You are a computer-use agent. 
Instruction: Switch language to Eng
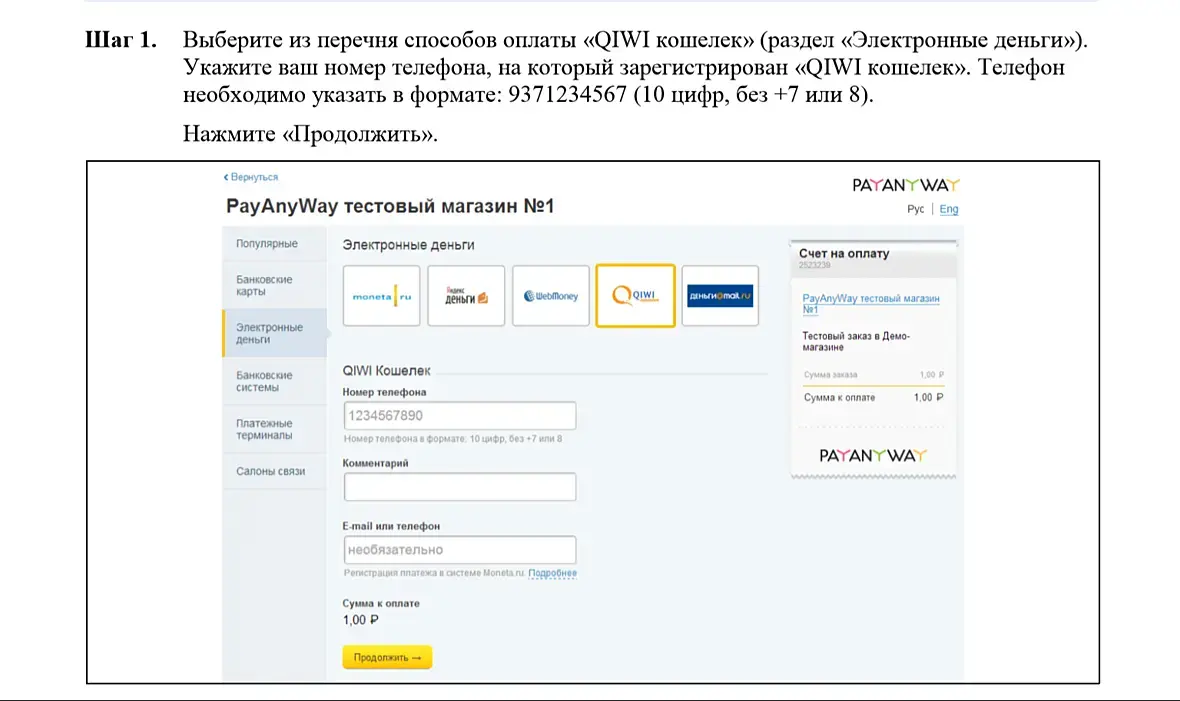949,209
